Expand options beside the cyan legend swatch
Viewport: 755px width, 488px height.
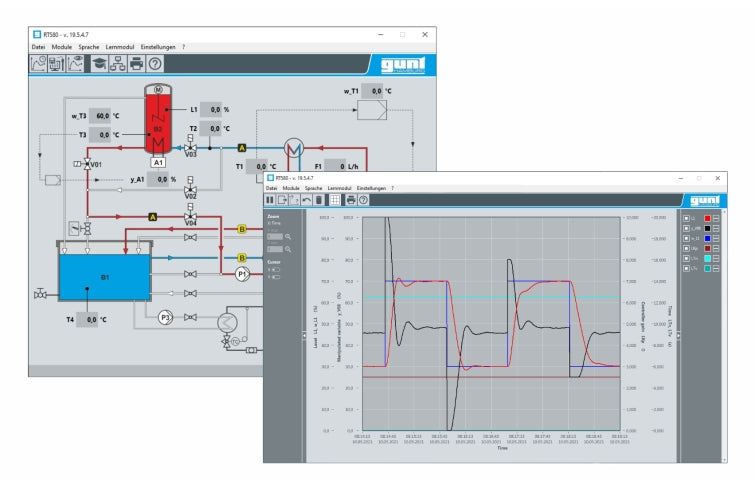717,256
